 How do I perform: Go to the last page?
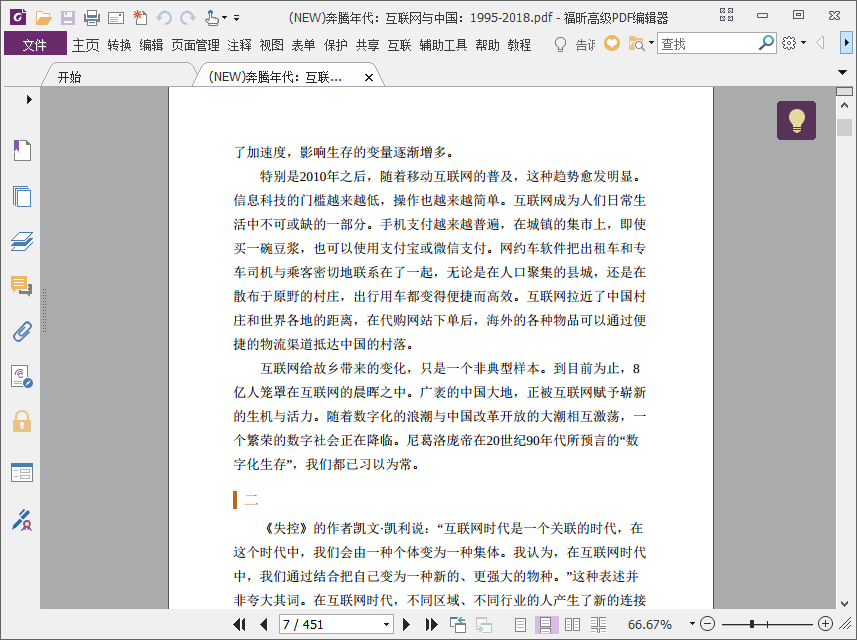coord(431,624)
